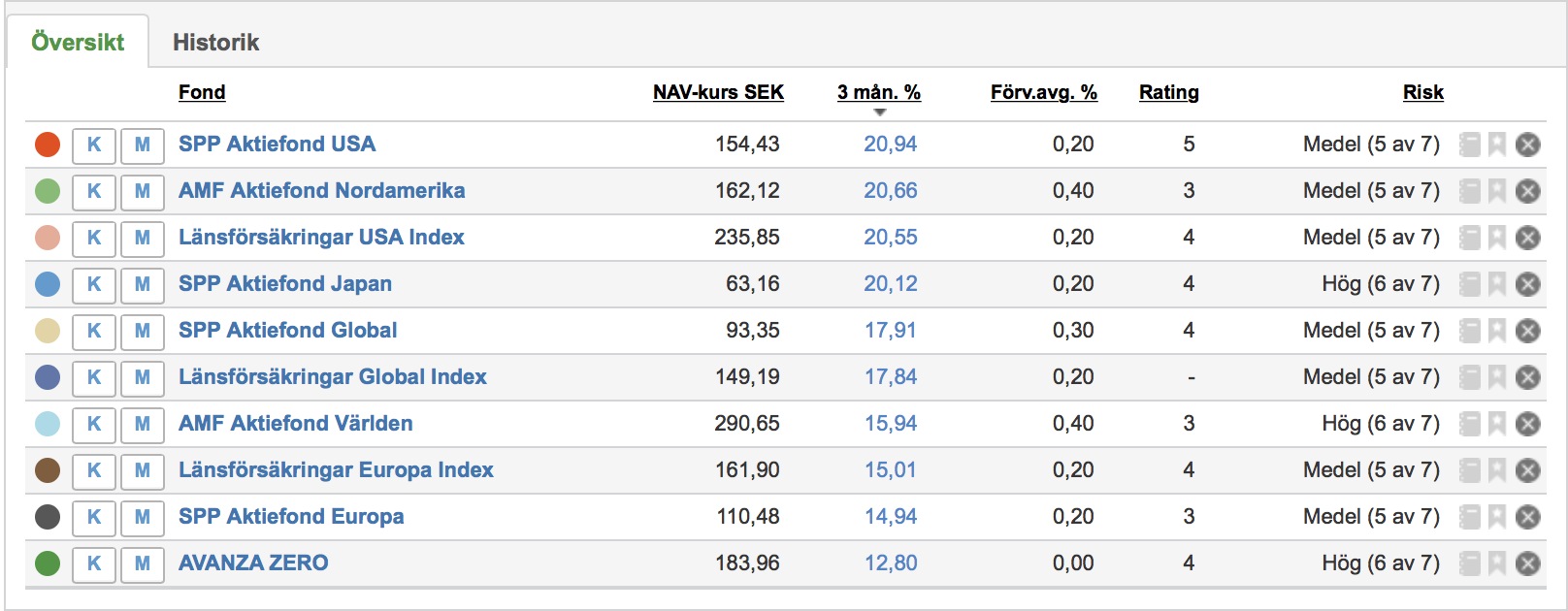Click the notebook icon for SPP Aktiefond USA
The width and height of the screenshot is (1568, 611).
pyautogui.click(x=1470, y=145)
